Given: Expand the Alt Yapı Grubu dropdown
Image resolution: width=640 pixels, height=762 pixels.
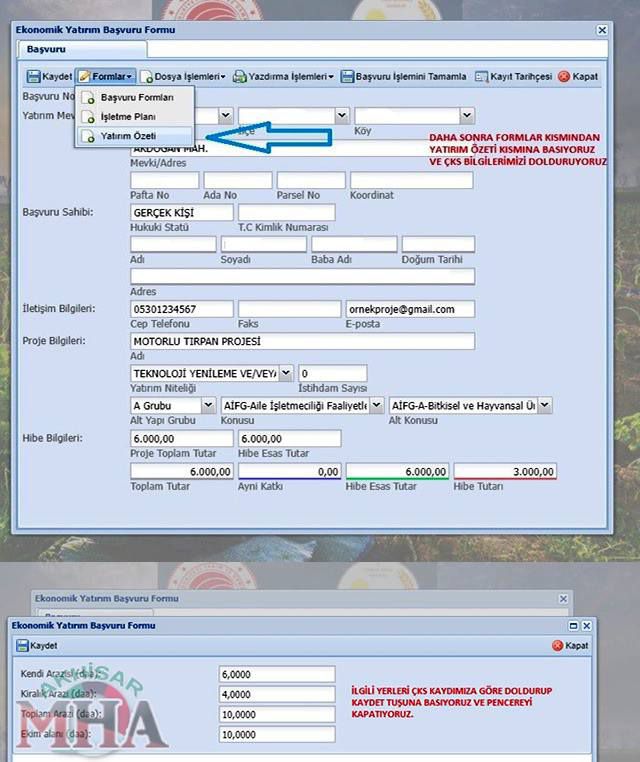Looking at the screenshot, I should (x=208, y=405).
